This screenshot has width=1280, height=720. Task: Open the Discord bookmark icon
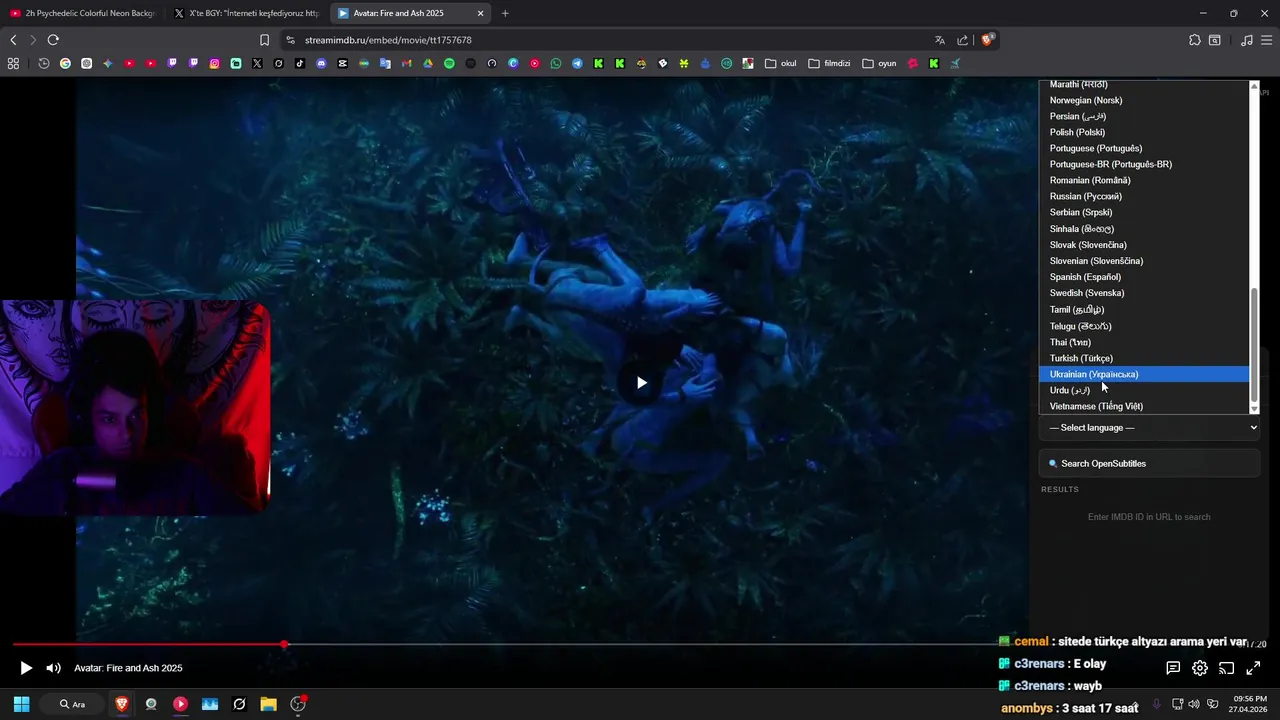click(321, 63)
